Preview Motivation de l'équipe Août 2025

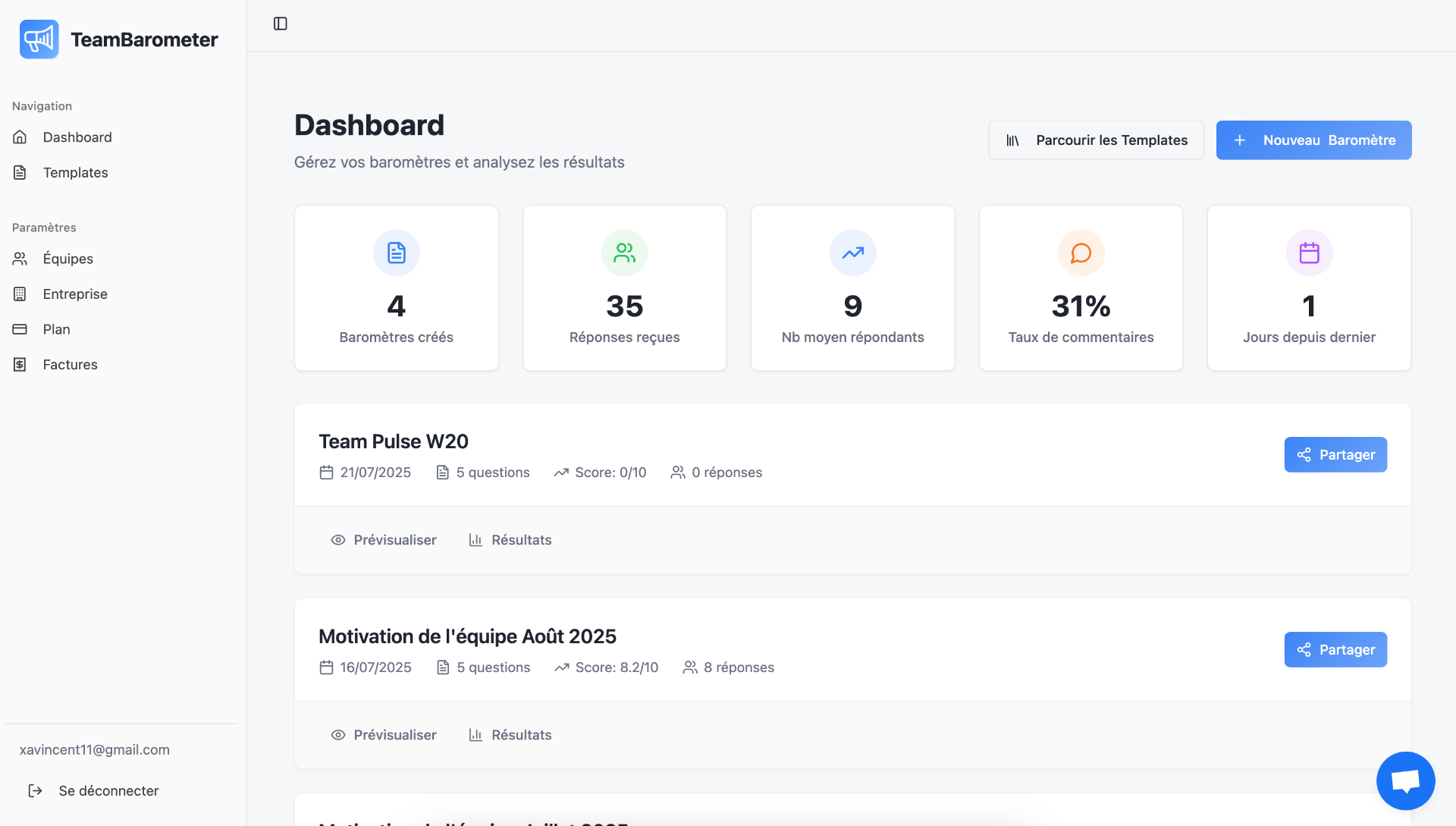coord(384,735)
